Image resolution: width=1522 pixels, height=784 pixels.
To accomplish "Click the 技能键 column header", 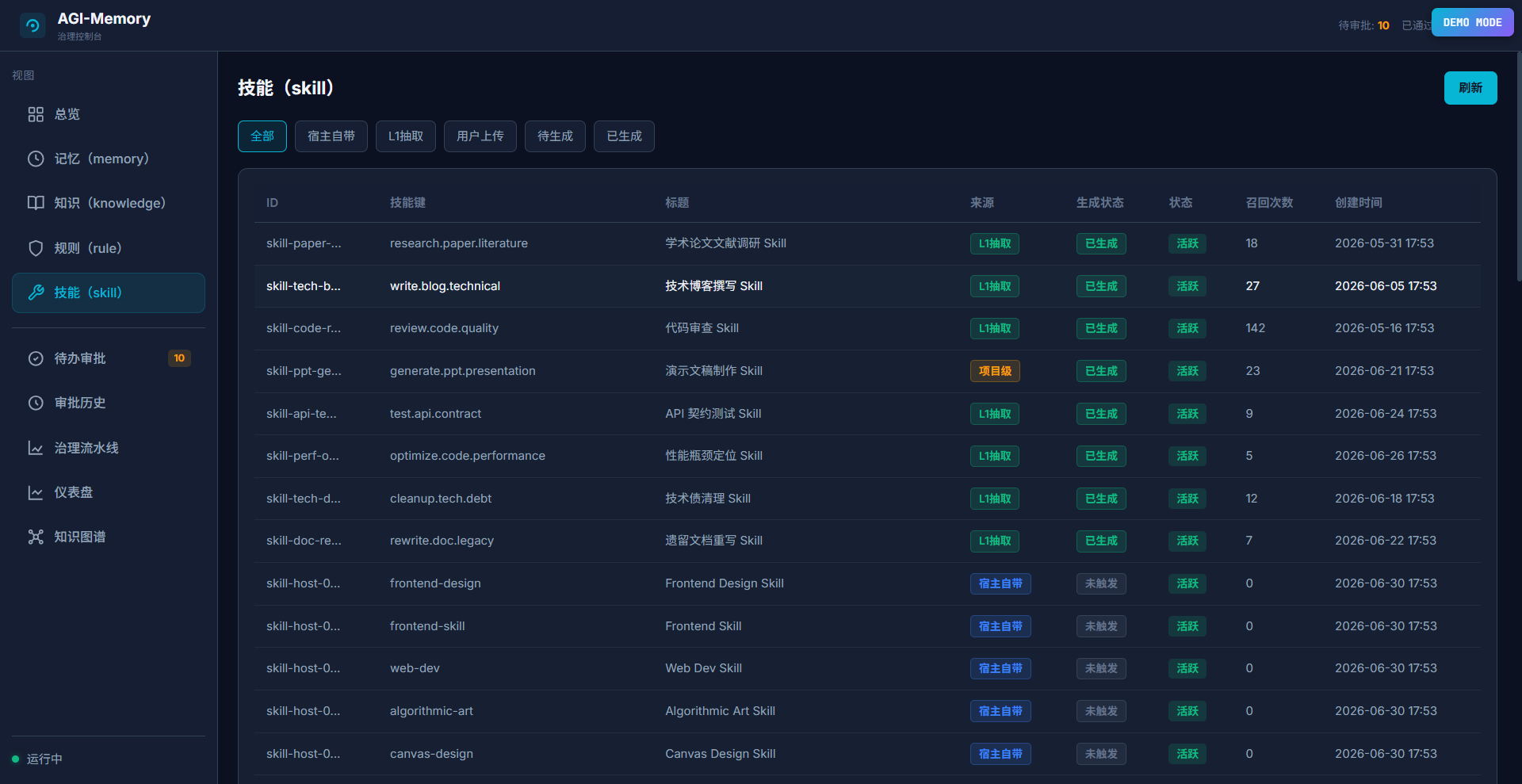I will coord(407,203).
